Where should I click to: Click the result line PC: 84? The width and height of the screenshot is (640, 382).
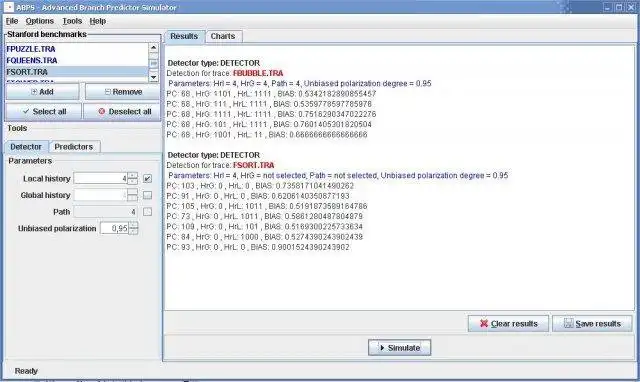coord(264,237)
